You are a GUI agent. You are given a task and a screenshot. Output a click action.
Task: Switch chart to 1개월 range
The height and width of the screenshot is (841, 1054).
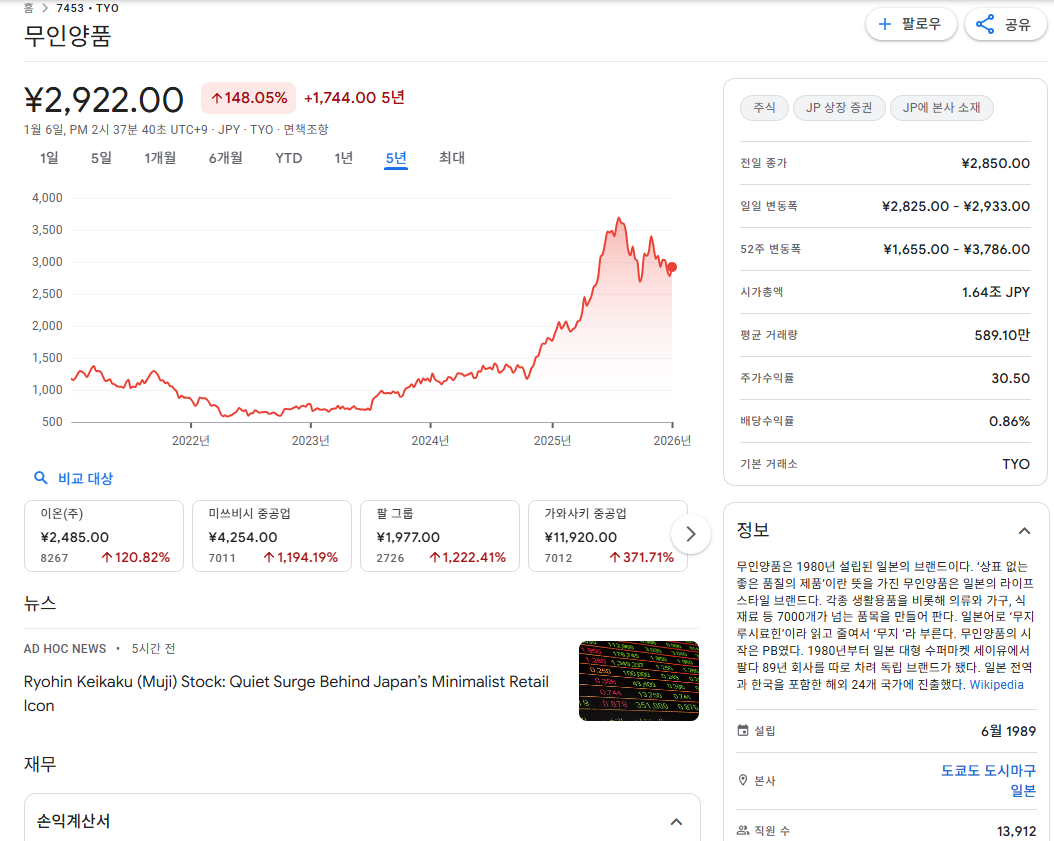click(x=160, y=158)
